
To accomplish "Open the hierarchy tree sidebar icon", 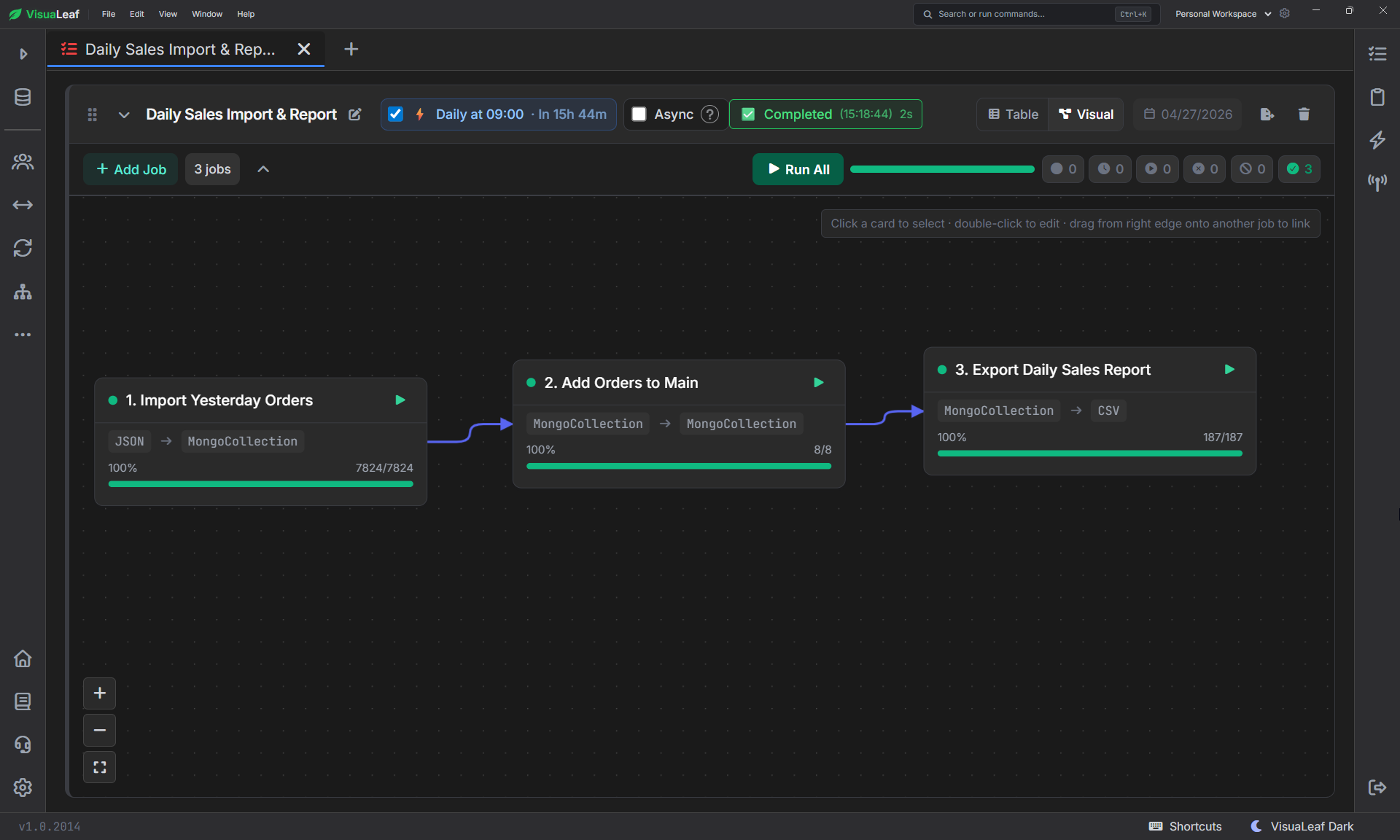I will tap(23, 292).
